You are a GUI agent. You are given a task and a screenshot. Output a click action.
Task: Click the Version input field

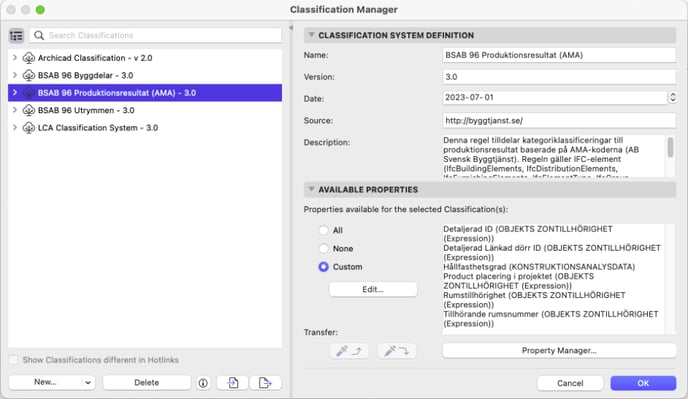point(559,77)
